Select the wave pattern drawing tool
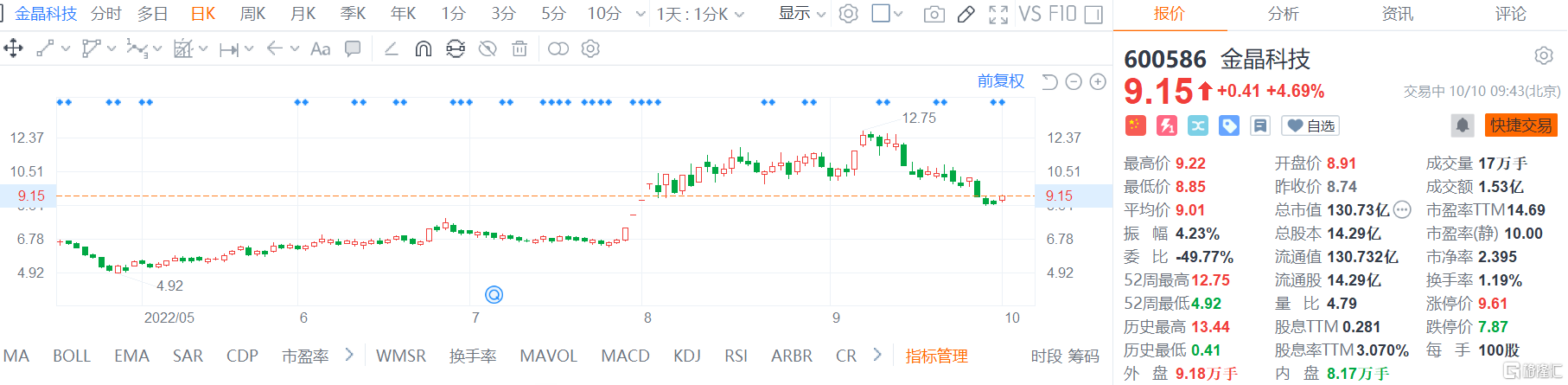Screen dimensions: 1568x385 [136, 48]
